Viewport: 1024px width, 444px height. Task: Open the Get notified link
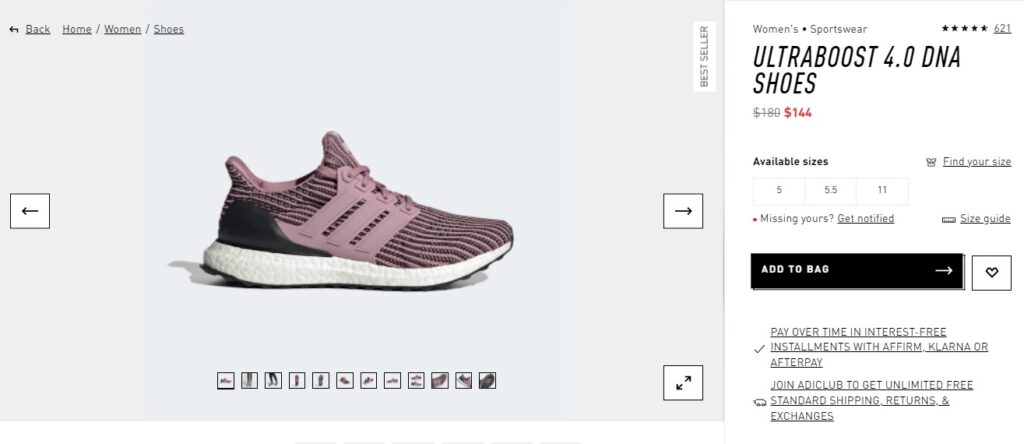[x=865, y=219]
